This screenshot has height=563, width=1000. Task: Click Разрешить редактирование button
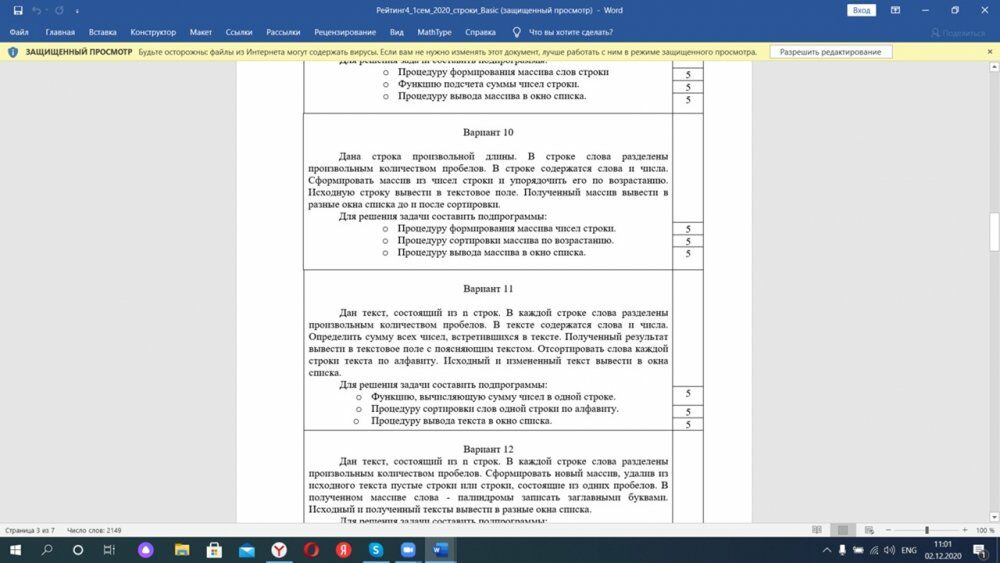(830, 52)
